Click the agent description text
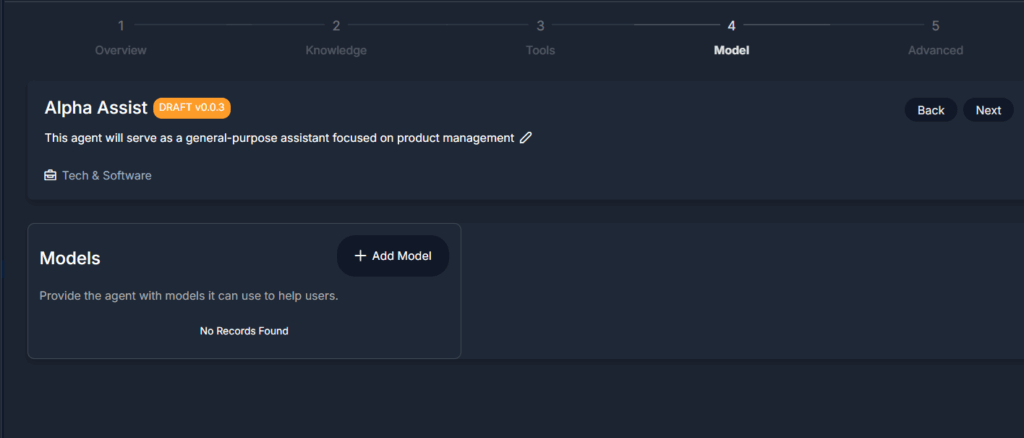Viewport: 1024px width, 438px height. tap(280, 138)
